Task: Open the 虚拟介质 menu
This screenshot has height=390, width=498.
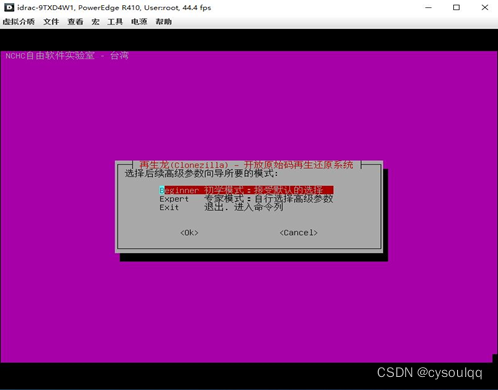Action: pyautogui.click(x=19, y=22)
